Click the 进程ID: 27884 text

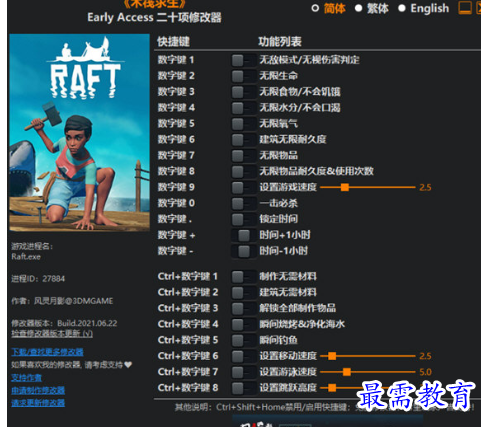click(x=38, y=279)
